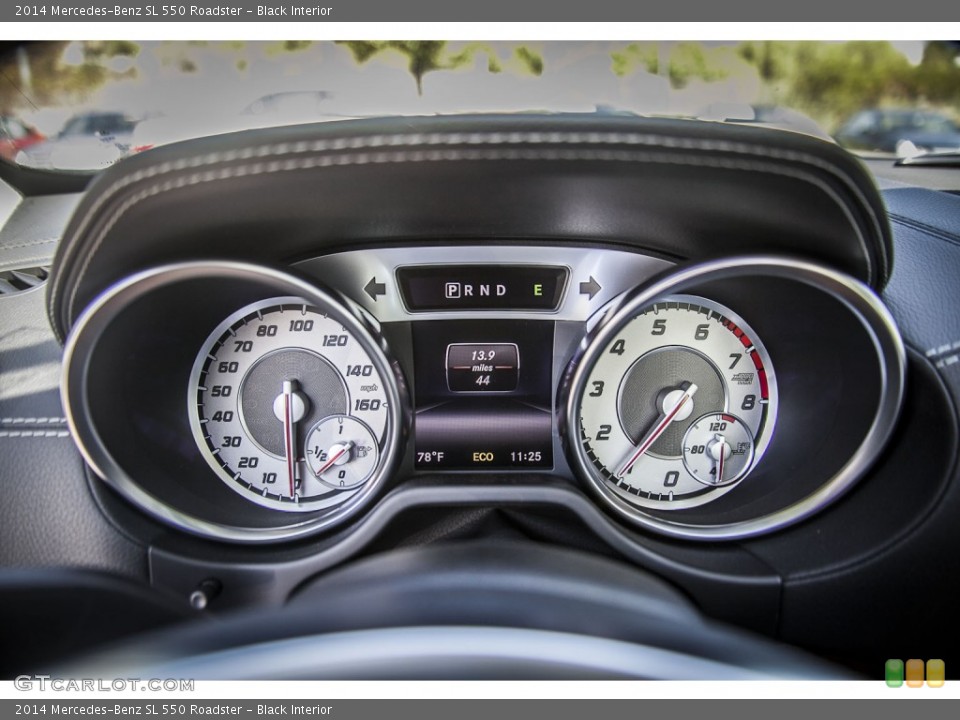The image size is (960, 720).
Task: Click the green square in corner logo
Action: [x=894, y=673]
